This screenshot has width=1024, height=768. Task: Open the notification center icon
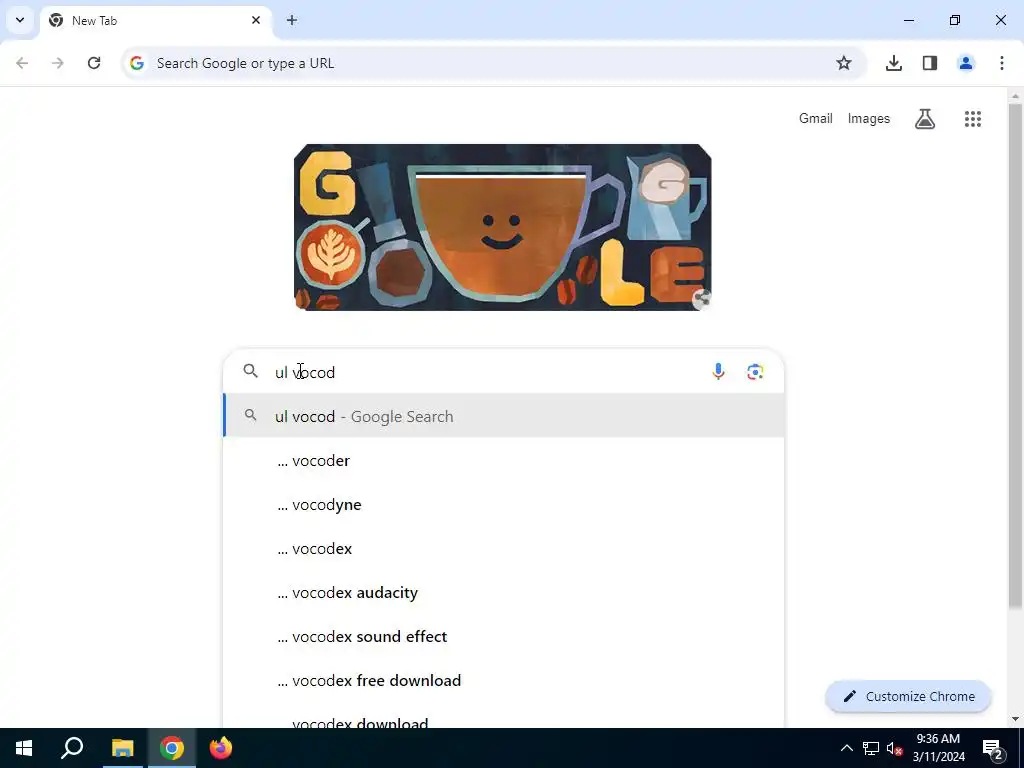tap(992, 748)
